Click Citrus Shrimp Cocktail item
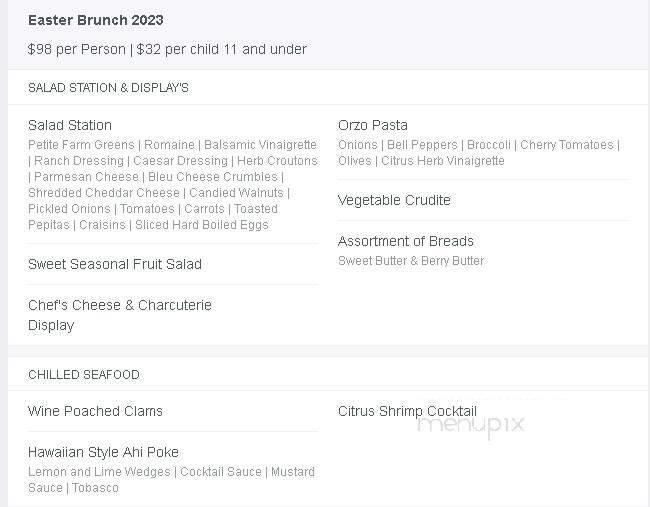Screen dimensions: 650x507 click(x=407, y=411)
